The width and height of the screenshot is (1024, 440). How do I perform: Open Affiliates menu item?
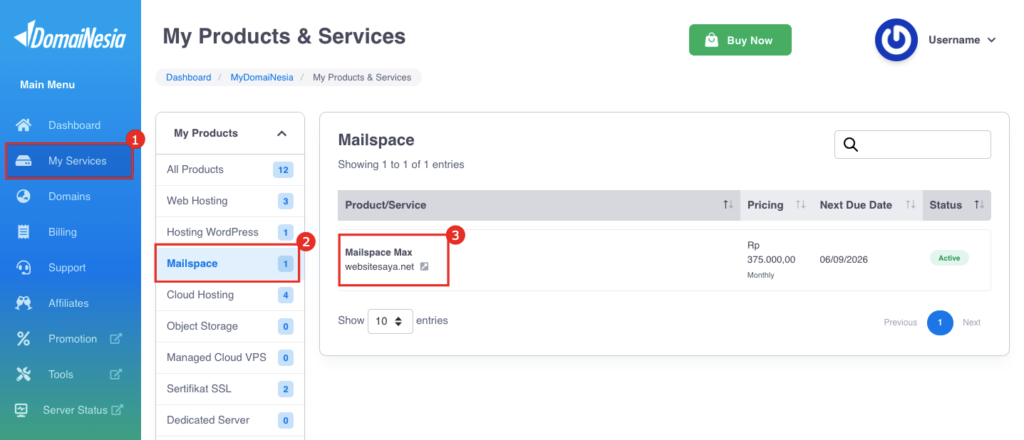[70, 303]
